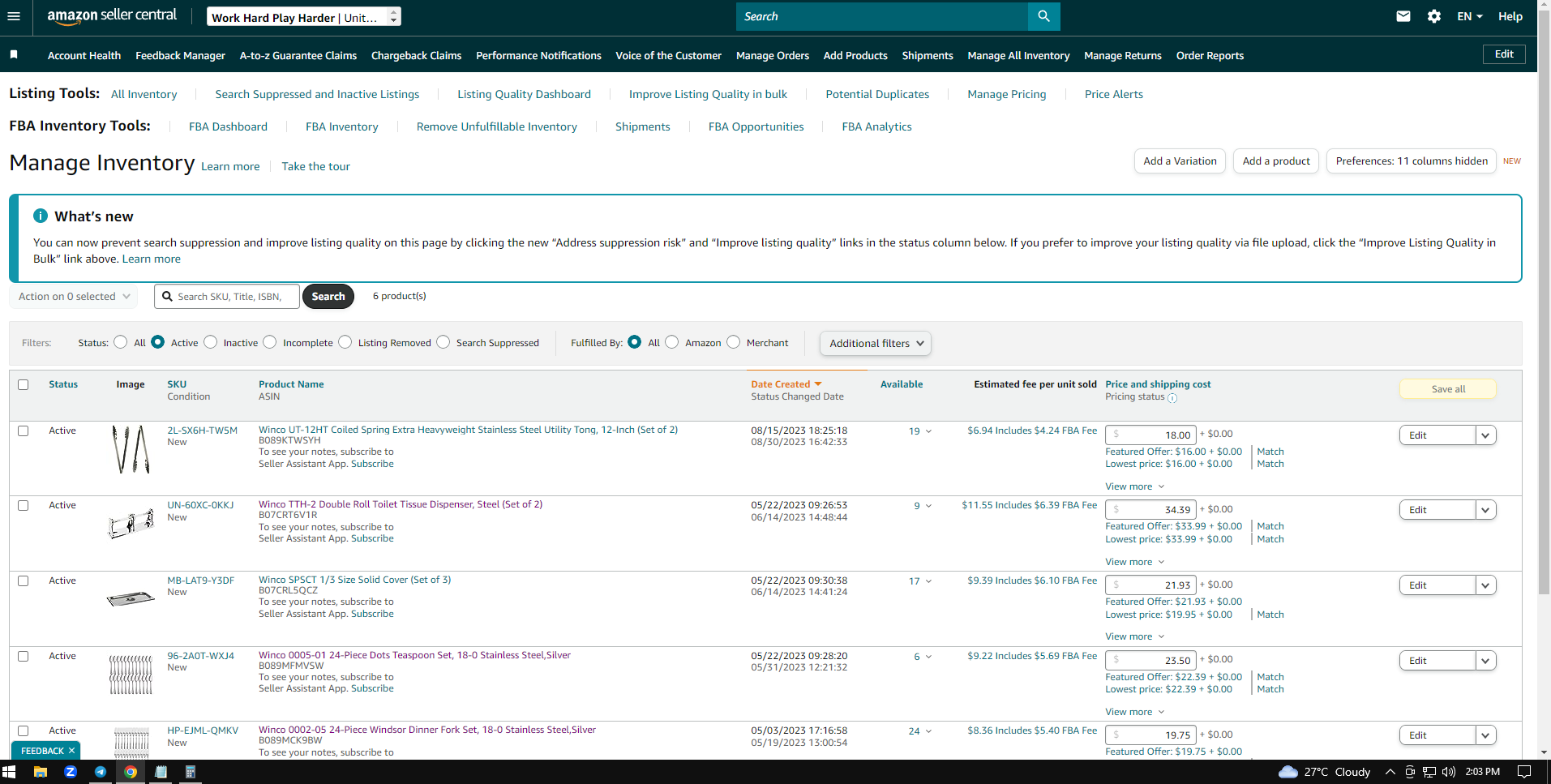1551x784 pixels.
Task: Show hidden system tray icons
Action: pyautogui.click(x=1390, y=772)
